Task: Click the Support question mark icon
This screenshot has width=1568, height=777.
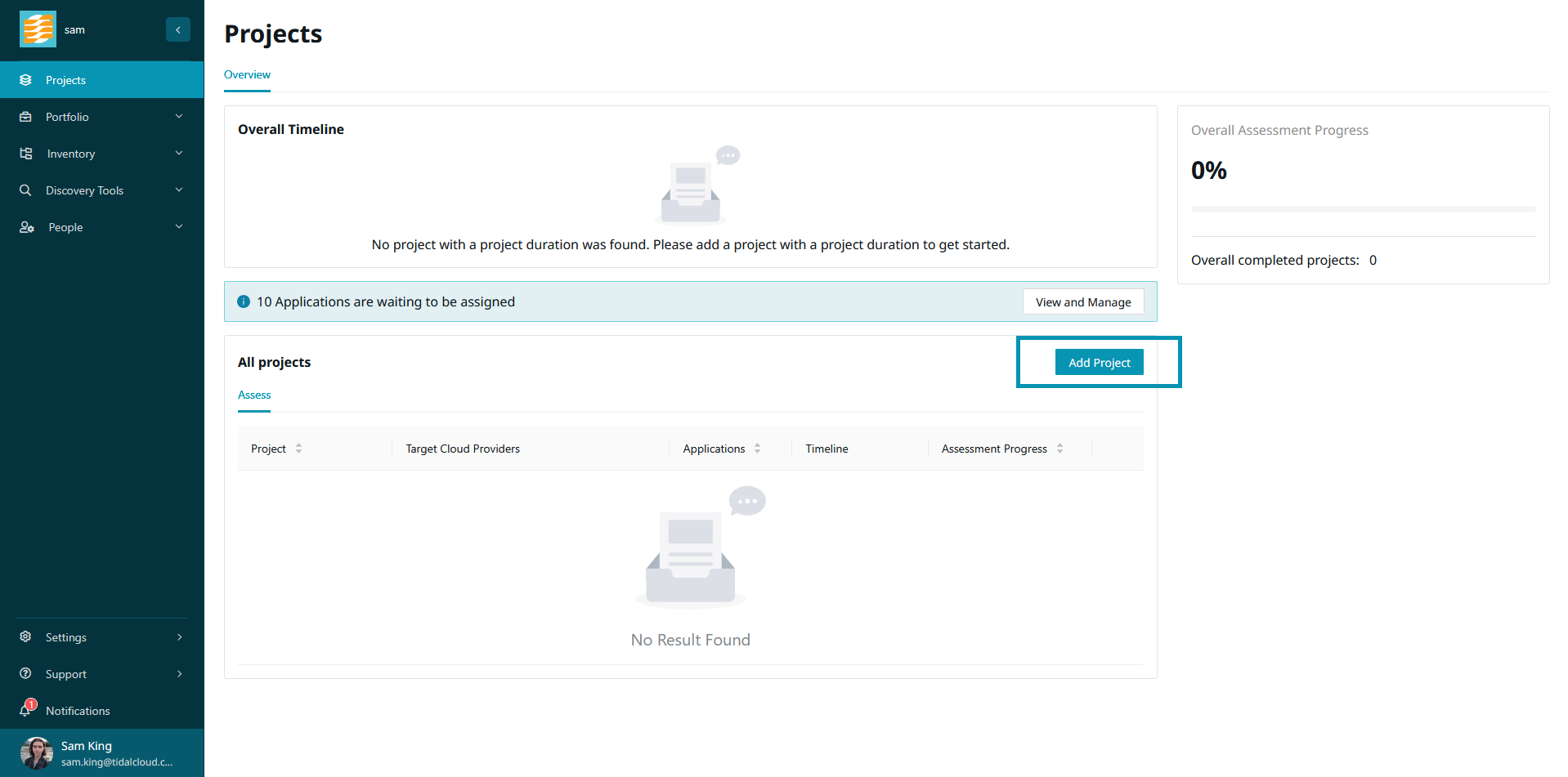Action: click(26, 673)
